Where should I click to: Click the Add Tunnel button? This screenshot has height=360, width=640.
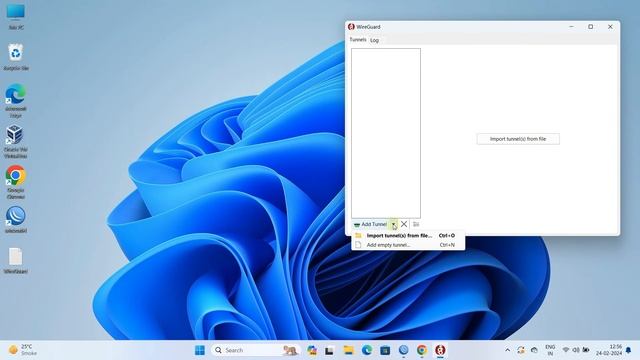pos(370,224)
